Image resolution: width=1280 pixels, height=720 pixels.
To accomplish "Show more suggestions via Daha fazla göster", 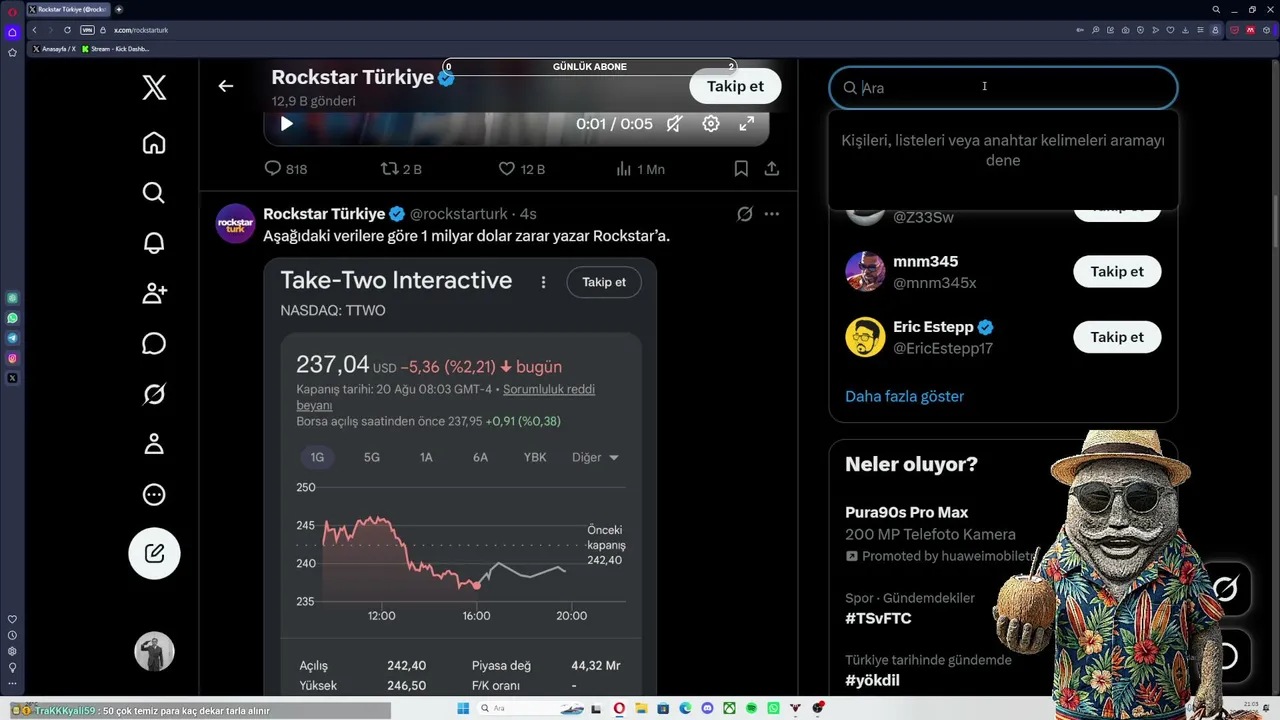I will click(x=904, y=396).
